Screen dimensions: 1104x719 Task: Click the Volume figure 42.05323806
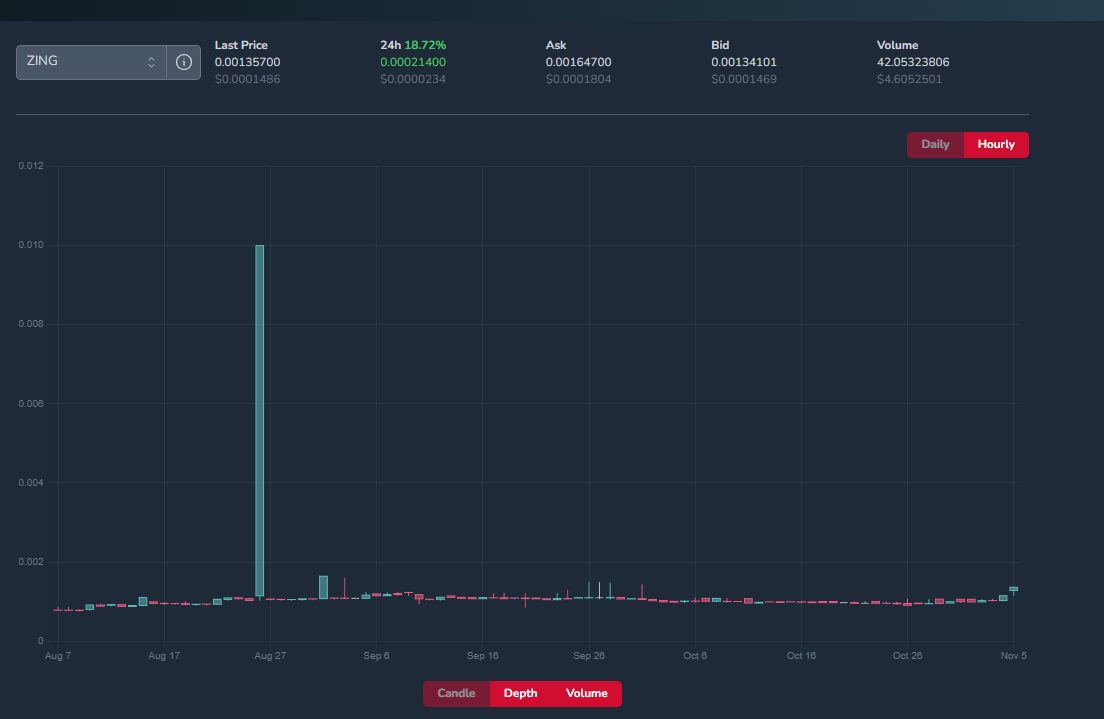pos(913,62)
